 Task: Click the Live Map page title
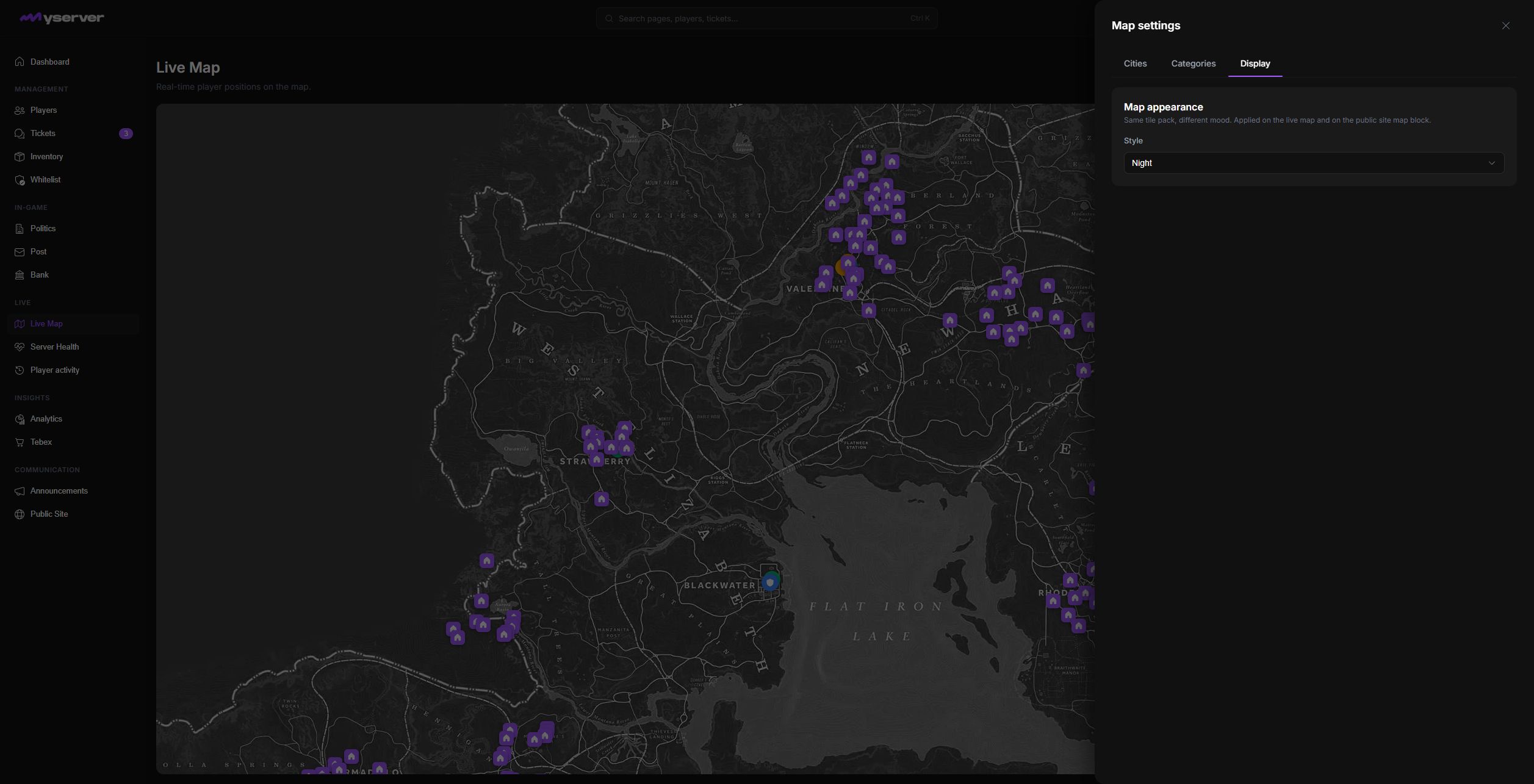click(x=188, y=68)
